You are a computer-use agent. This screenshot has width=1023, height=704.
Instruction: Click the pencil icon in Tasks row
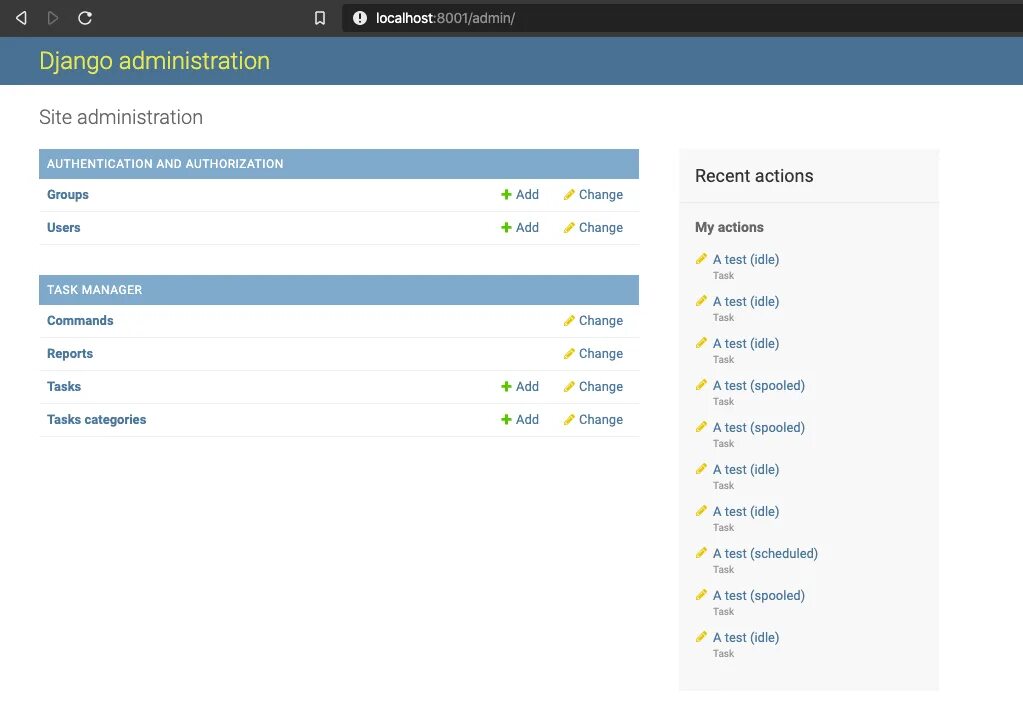(x=569, y=386)
